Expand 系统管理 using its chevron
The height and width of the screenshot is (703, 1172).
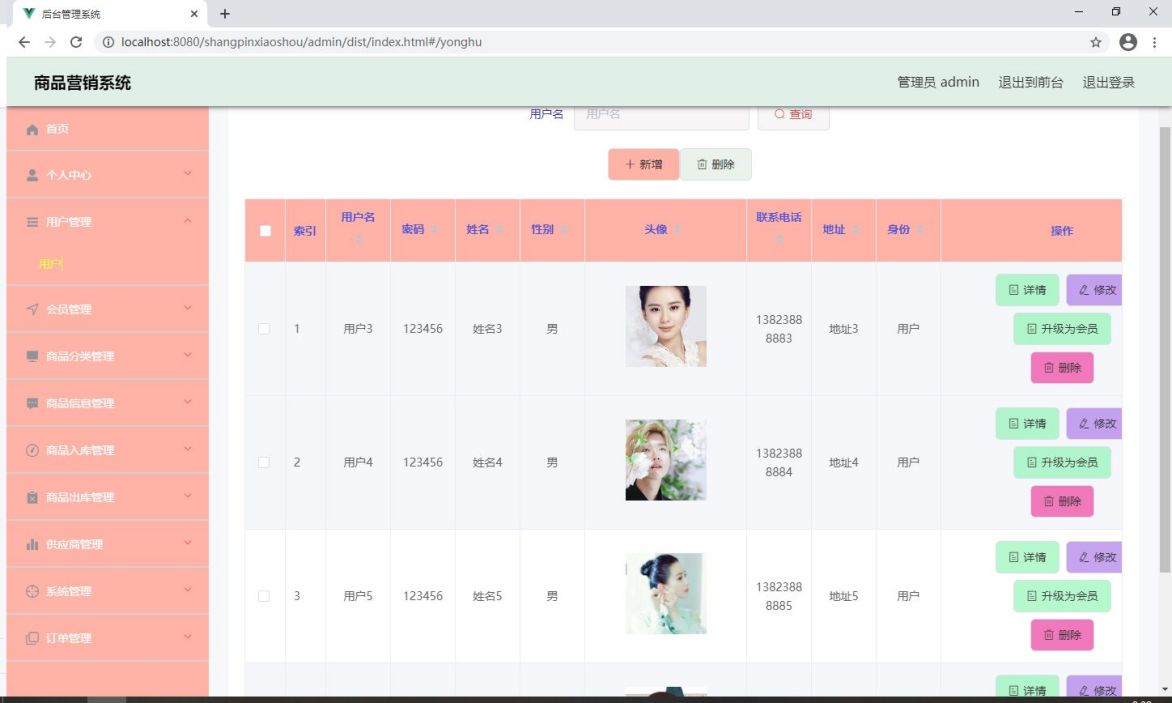coord(188,590)
